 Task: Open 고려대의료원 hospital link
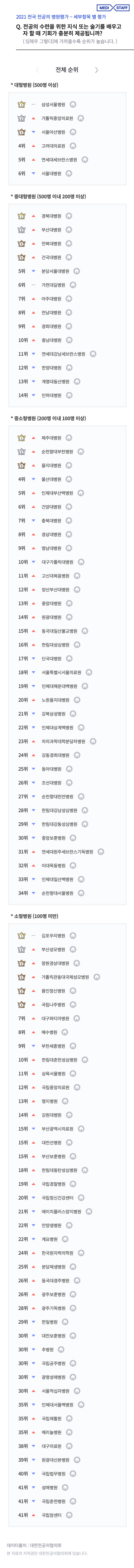53,146
